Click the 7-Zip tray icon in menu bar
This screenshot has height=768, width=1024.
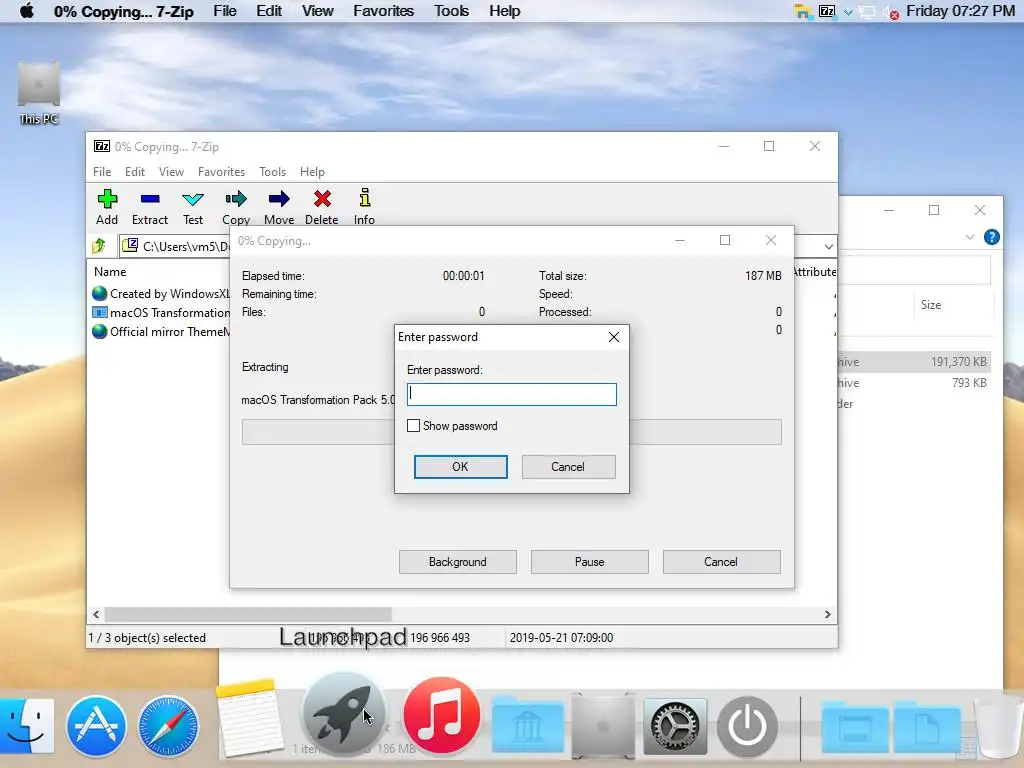[827, 11]
